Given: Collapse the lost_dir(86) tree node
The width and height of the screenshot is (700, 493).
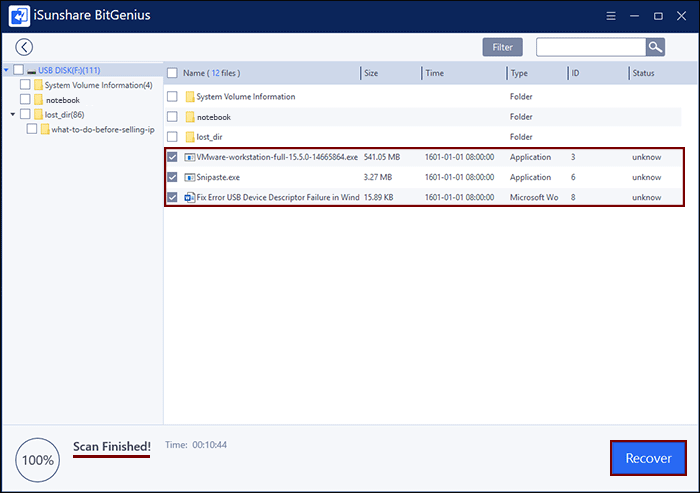Looking at the screenshot, I should [13, 115].
